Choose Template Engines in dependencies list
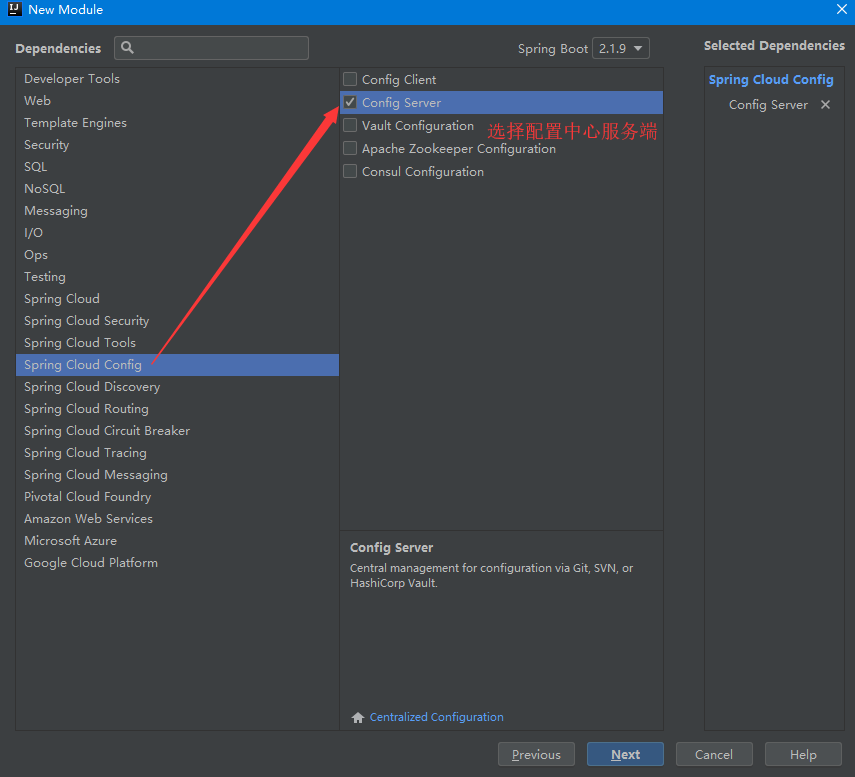Screen dimensions: 855x777 coord(177,123)
